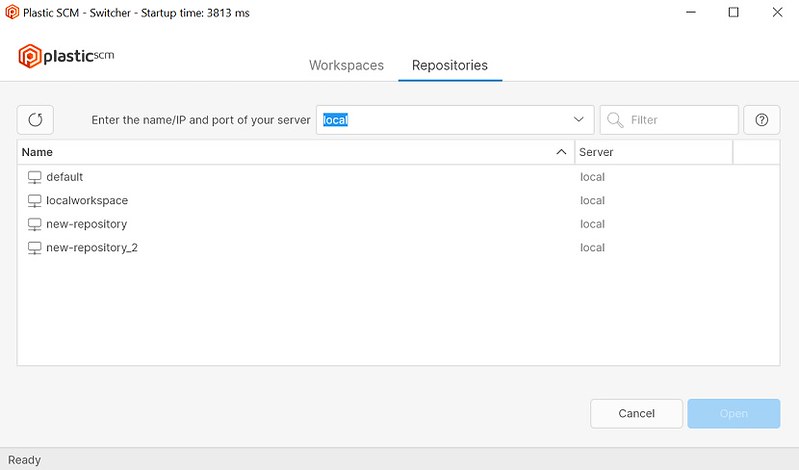Click the Cancel button
This screenshot has height=470, width=799.
pyautogui.click(x=636, y=413)
